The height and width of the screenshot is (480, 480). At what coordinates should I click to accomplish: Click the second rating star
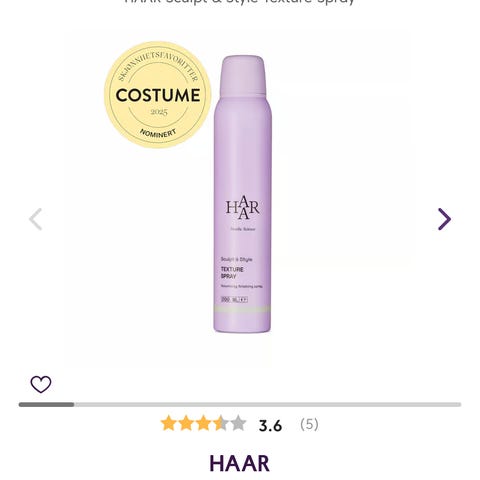pyautogui.click(x=186, y=423)
